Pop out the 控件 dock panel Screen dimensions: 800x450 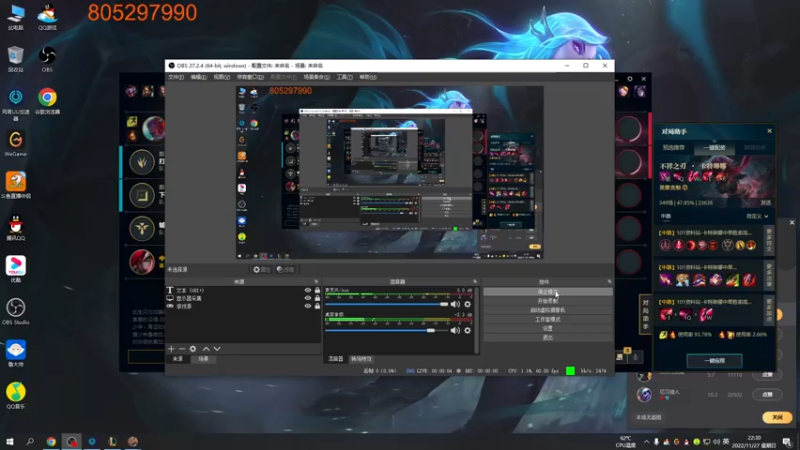[x=609, y=282]
